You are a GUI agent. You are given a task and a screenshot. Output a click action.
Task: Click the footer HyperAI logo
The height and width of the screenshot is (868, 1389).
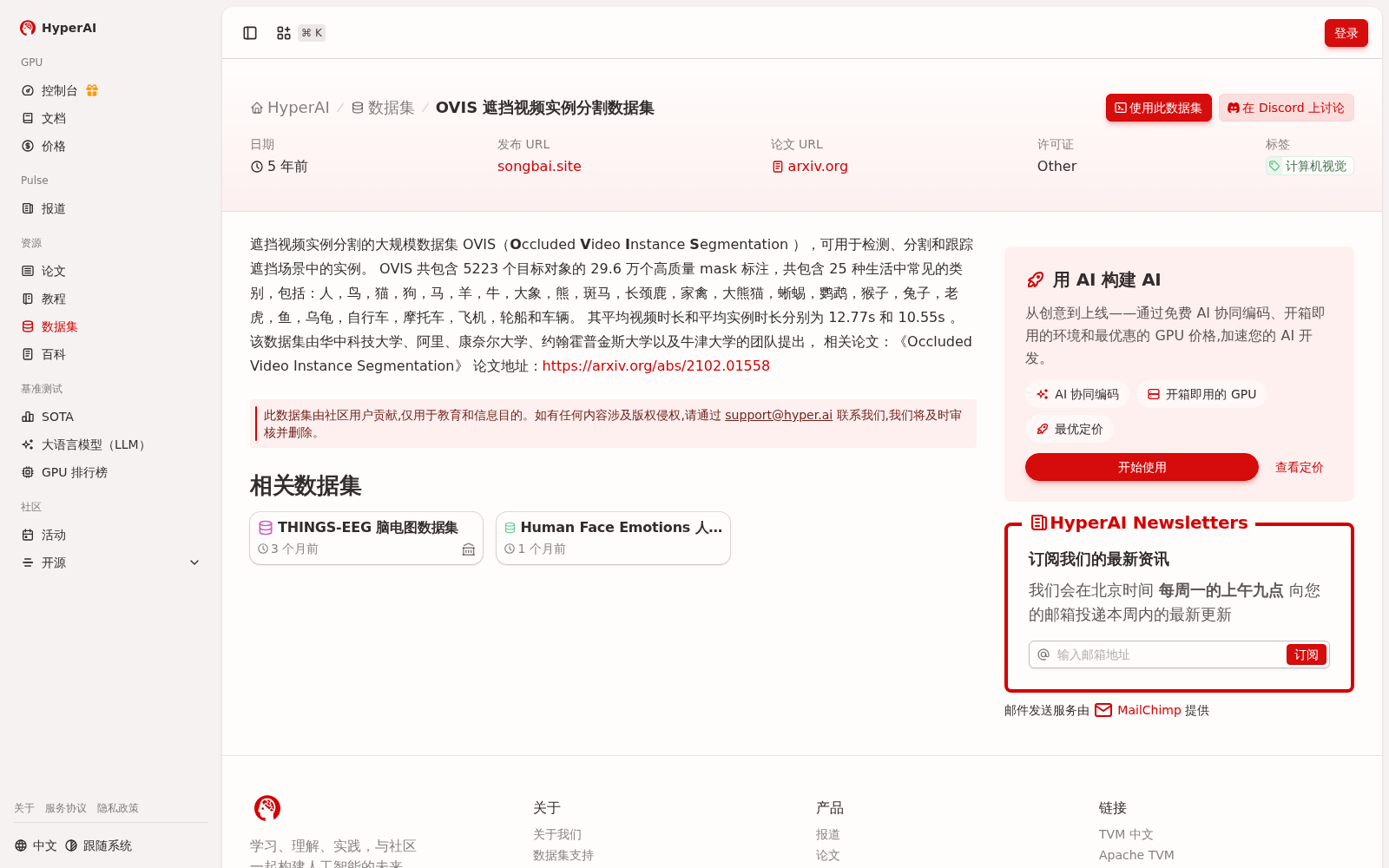coord(267,808)
